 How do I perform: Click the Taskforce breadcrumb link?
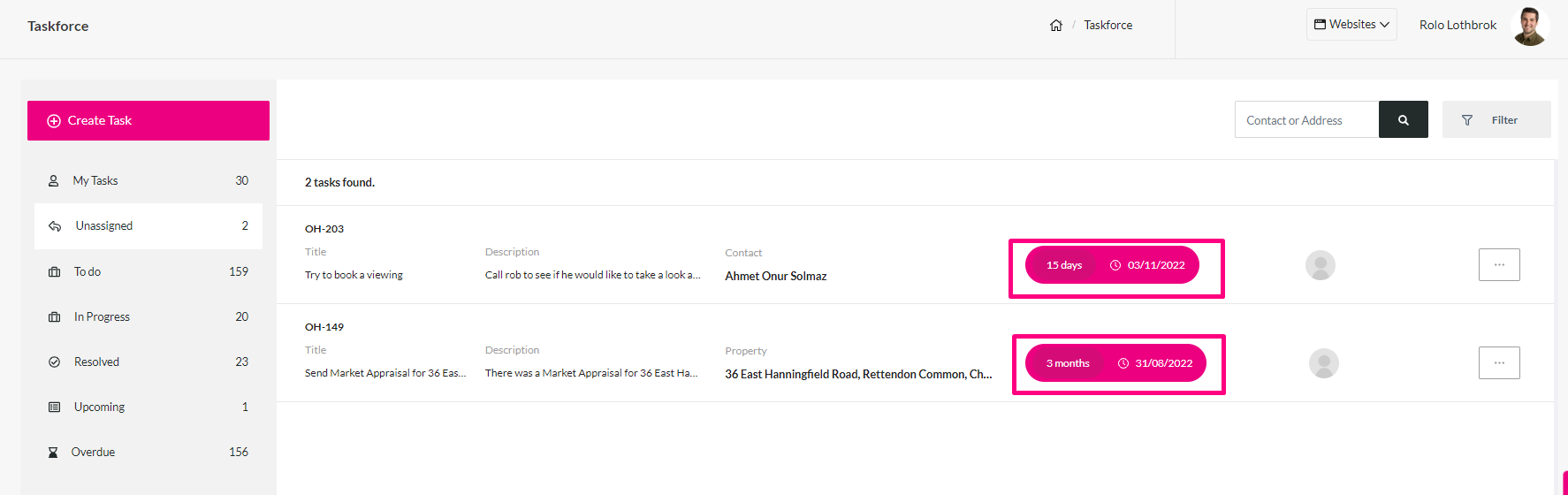(x=1108, y=25)
